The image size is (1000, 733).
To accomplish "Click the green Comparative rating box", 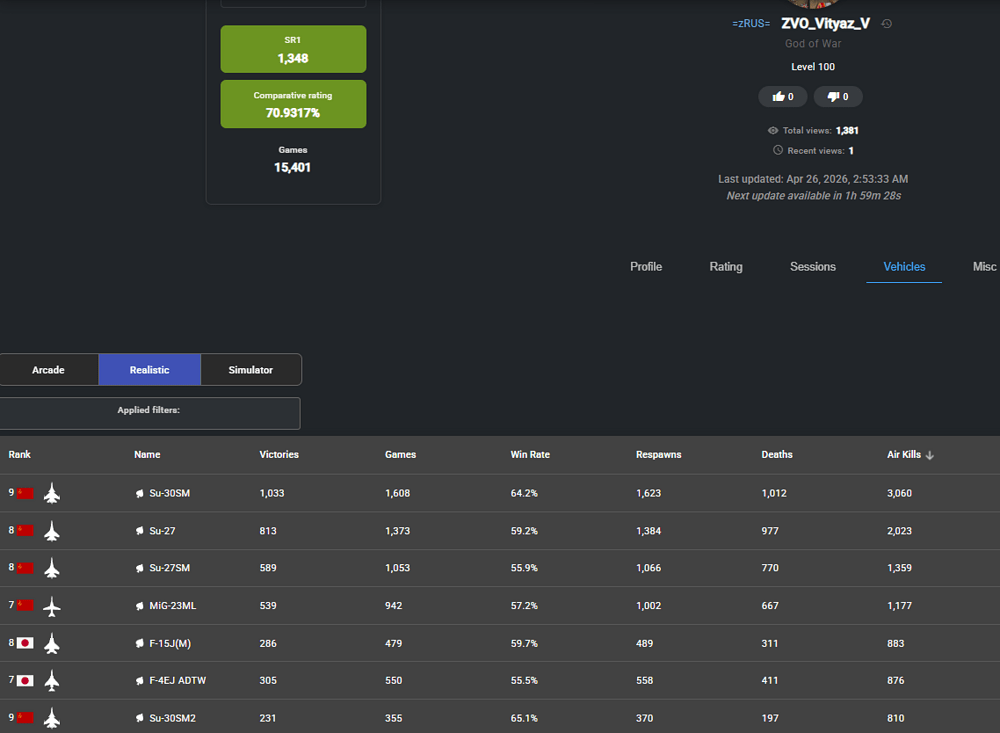I will click(x=293, y=104).
